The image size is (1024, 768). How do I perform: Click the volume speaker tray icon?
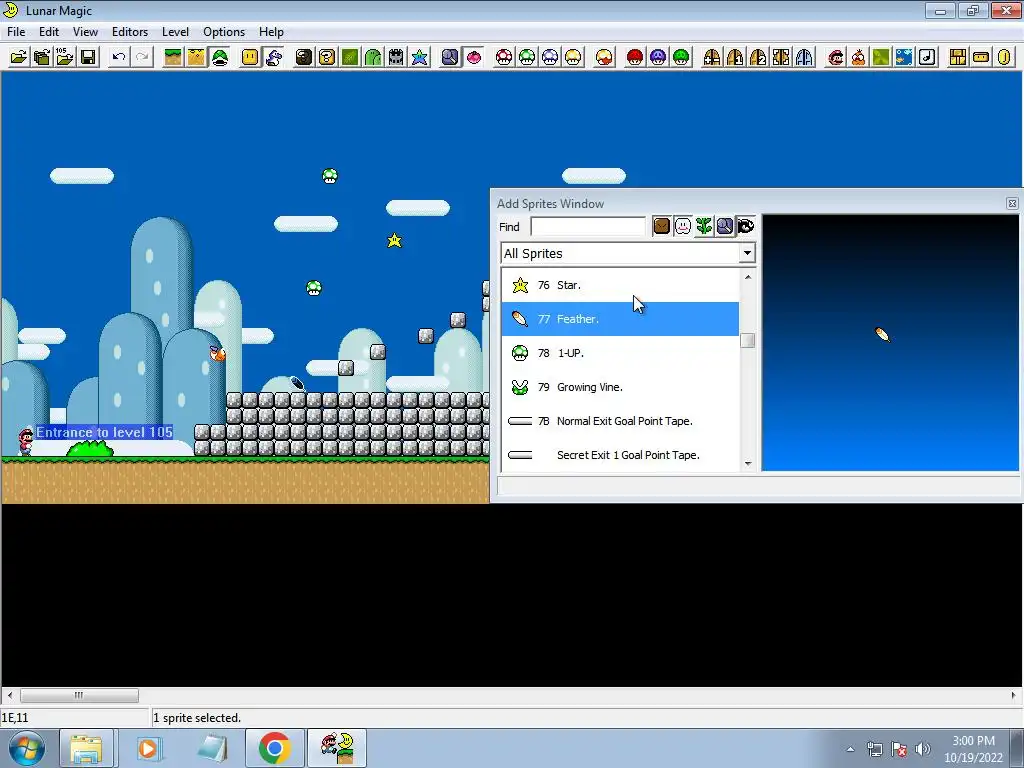[923, 749]
